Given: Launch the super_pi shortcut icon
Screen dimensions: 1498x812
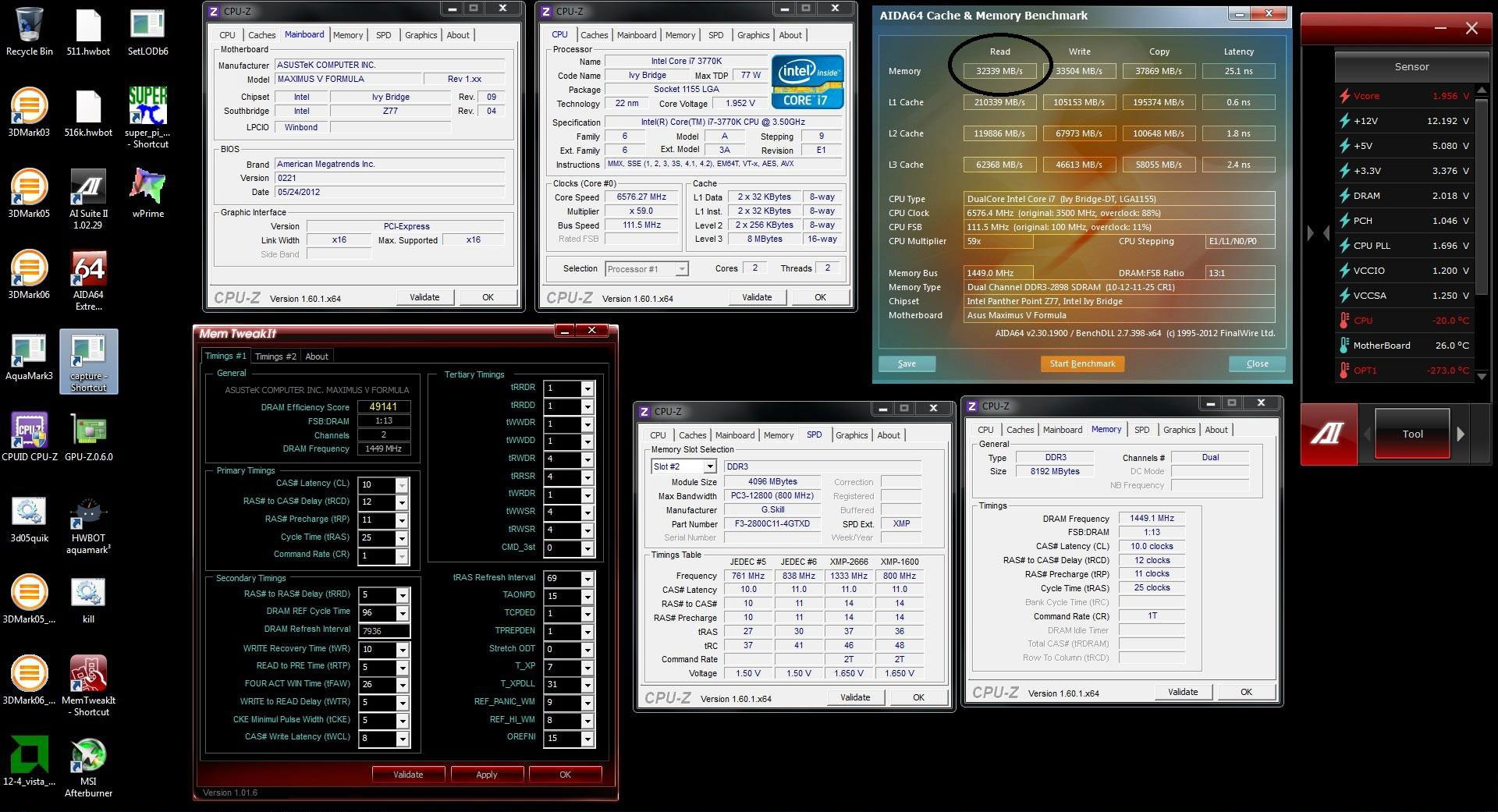Looking at the screenshot, I should (x=147, y=117).
